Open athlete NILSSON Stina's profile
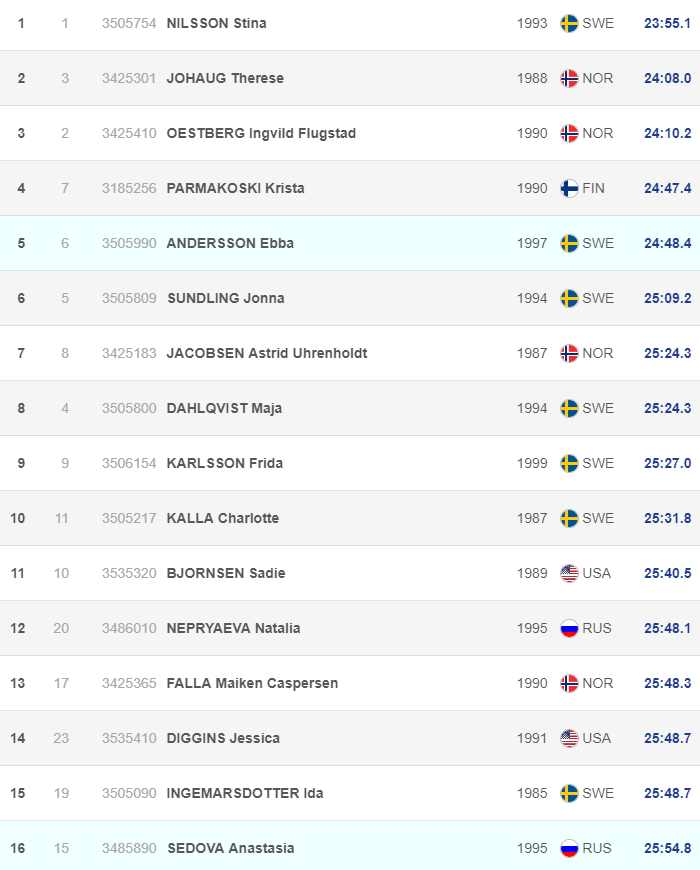Screen dimensions: 700x870 click(216, 23)
